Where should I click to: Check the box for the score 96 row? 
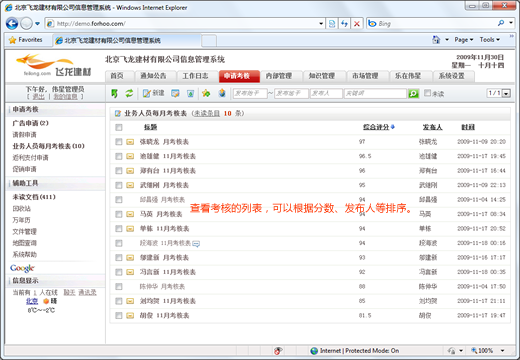(x=119, y=171)
